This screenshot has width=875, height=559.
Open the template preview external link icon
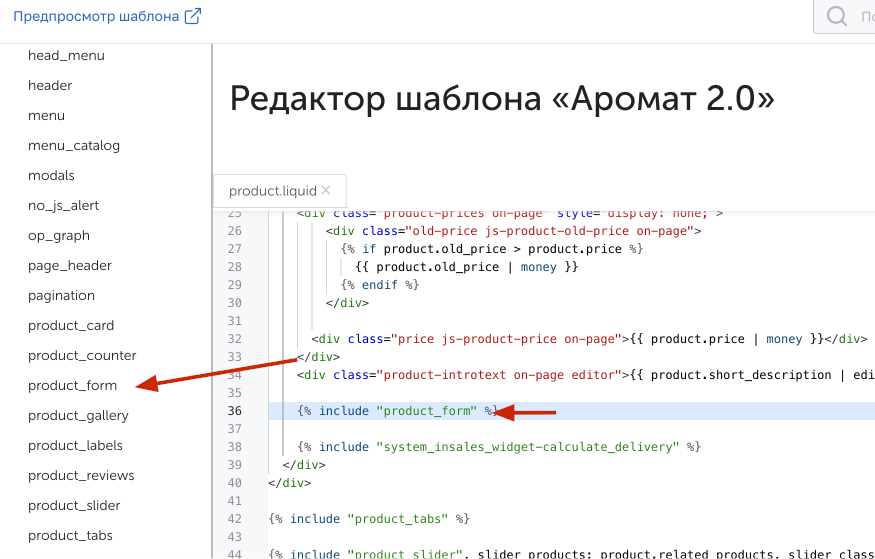click(x=193, y=16)
